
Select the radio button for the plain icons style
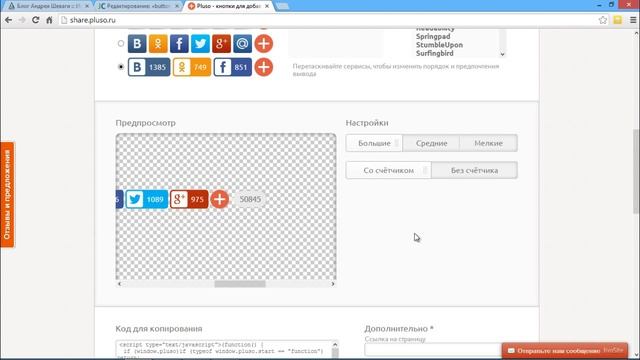click(121, 43)
